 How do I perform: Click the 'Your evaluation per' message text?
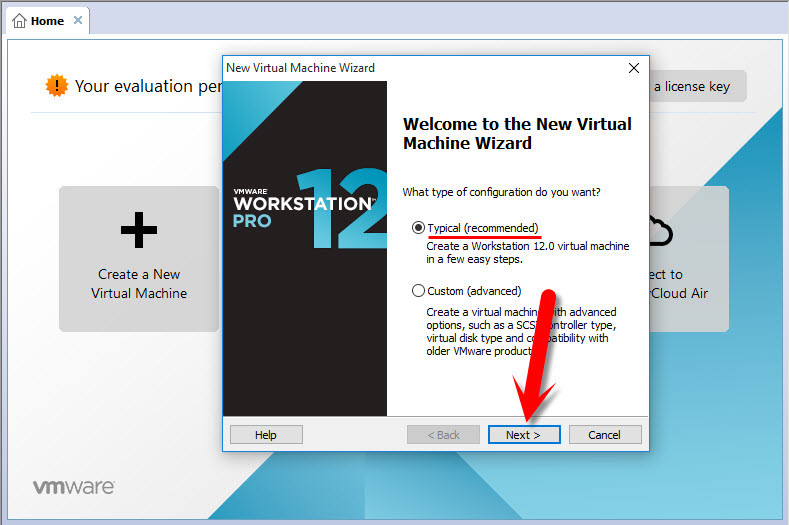148,87
